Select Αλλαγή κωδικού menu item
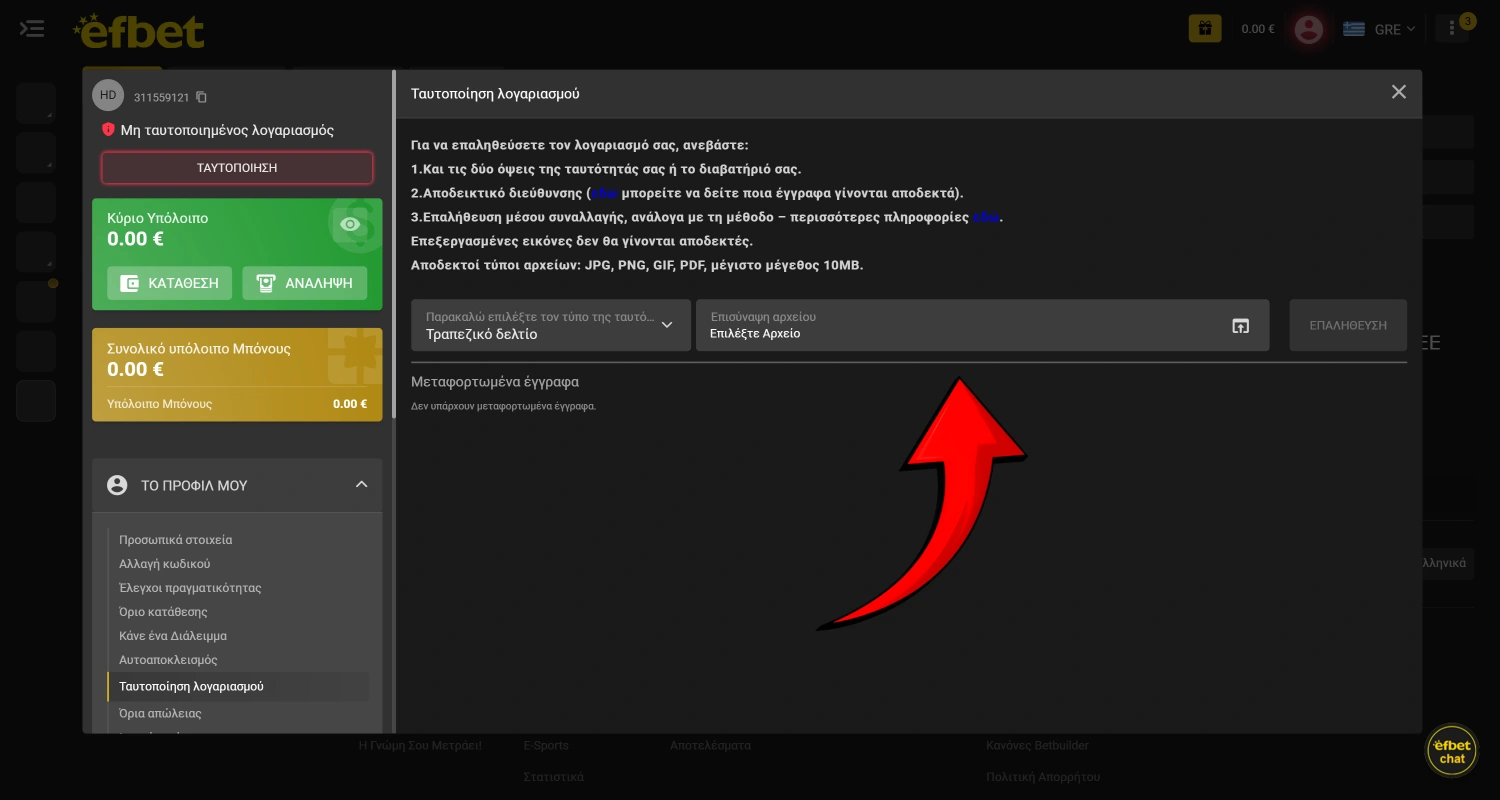1500x800 pixels. pyautogui.click(x=165, y=564)
